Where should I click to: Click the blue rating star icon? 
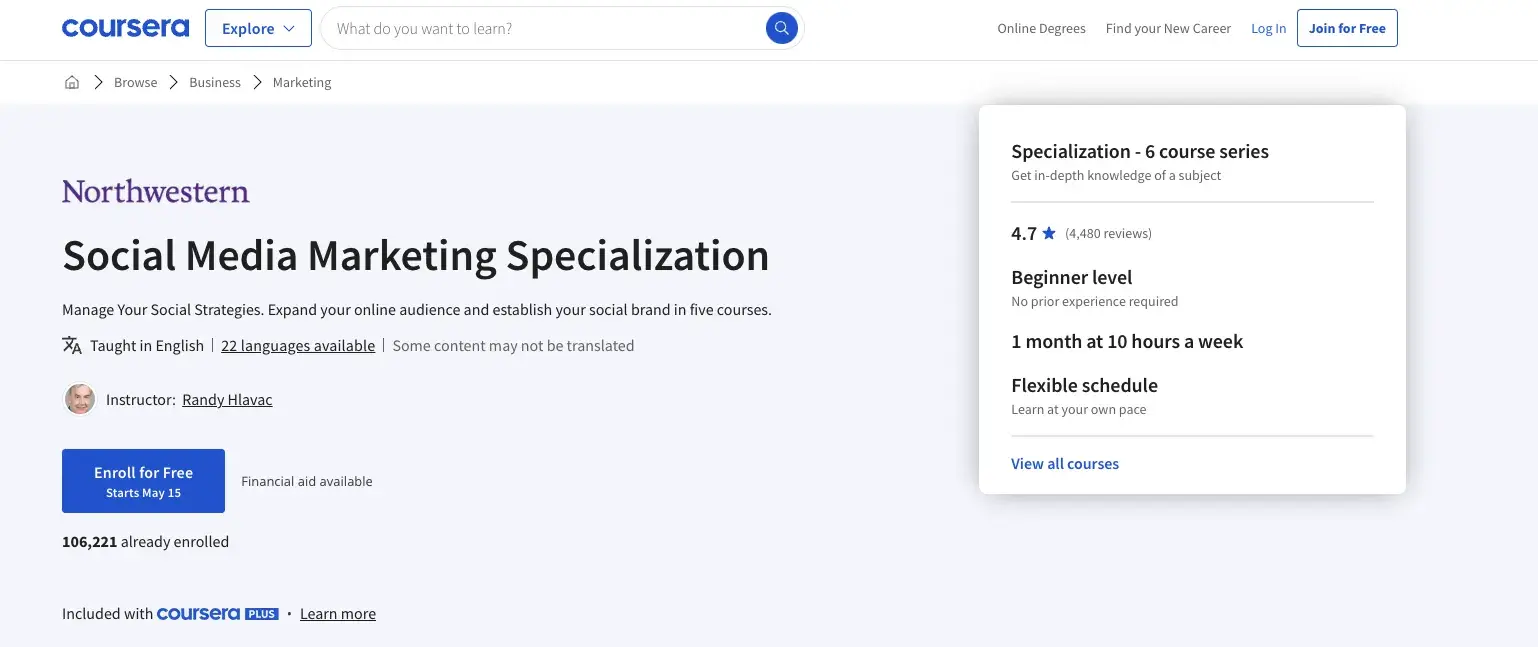[1049, 233]
